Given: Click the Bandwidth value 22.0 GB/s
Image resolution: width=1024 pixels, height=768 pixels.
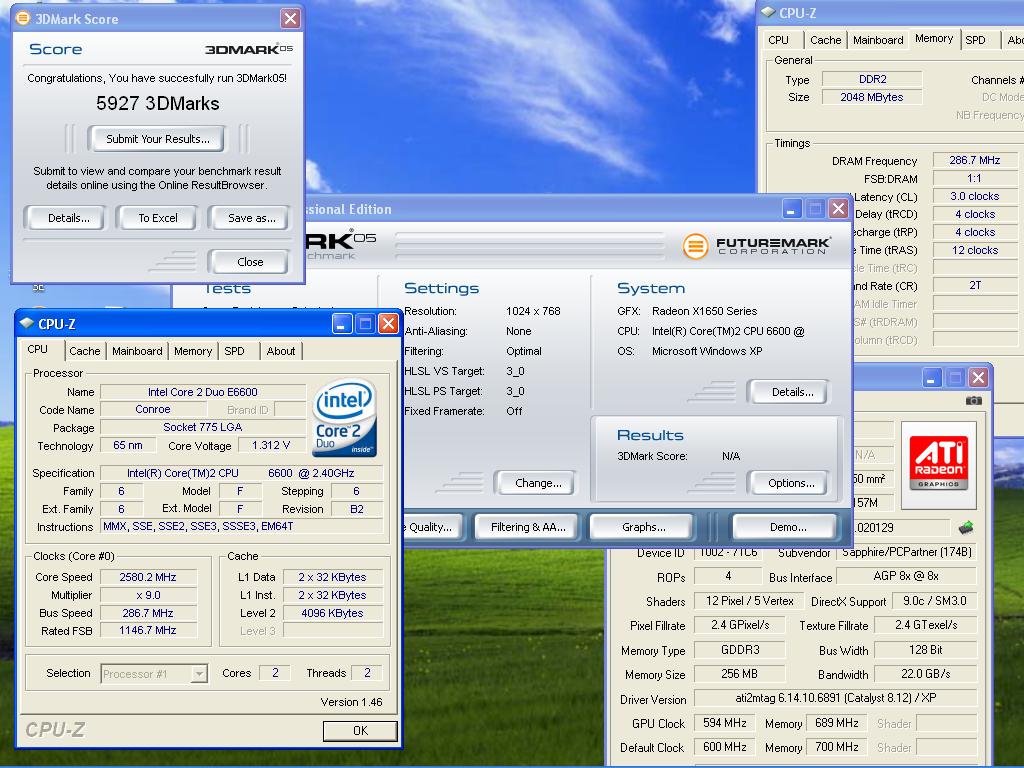Looking at the screenshot, I should click(925, 673).
